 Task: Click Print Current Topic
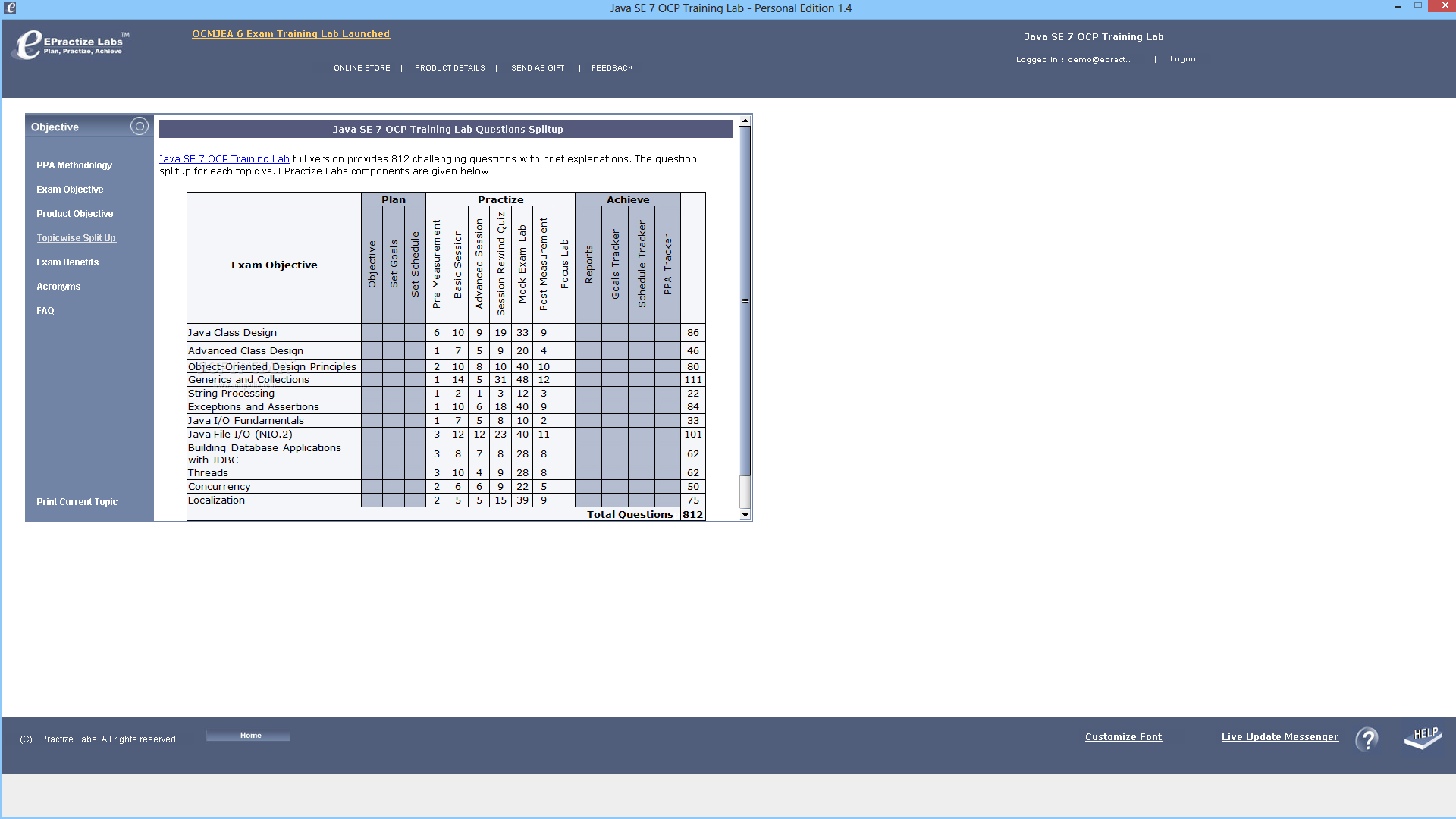pyautogui.click(x=77, y=502)
